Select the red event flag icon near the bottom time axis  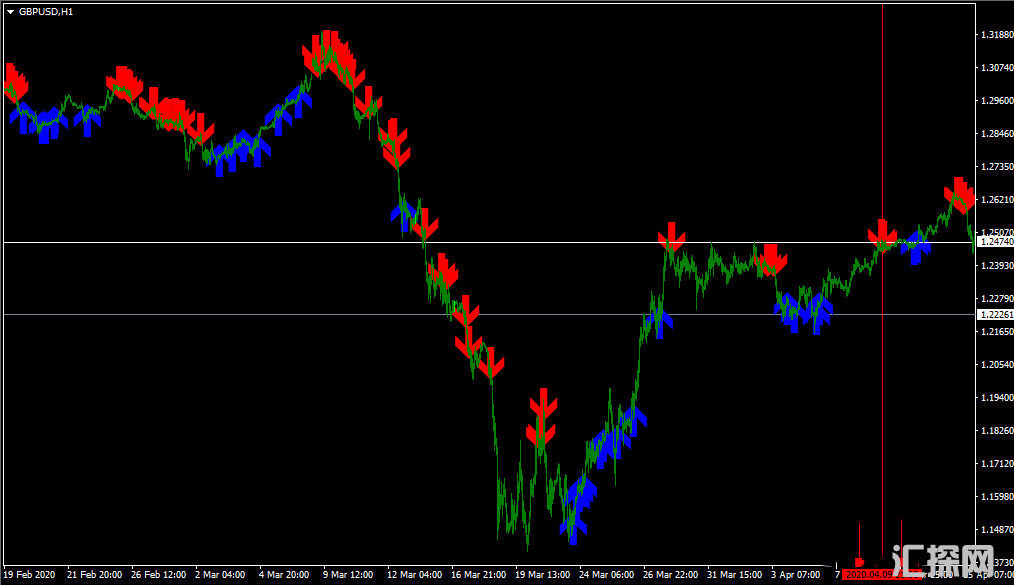point(859,562)
